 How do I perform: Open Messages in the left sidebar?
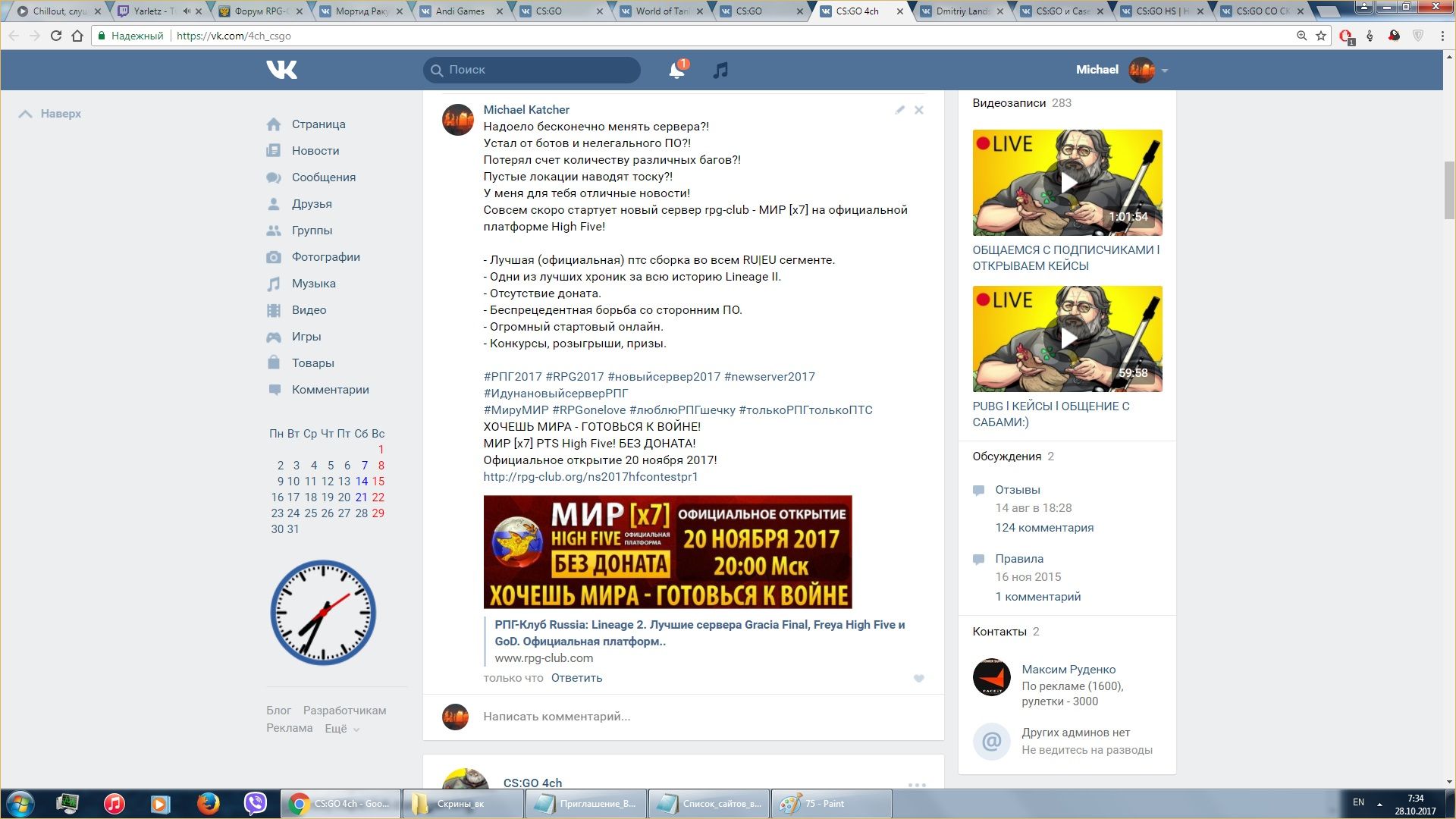click(323, 177)
